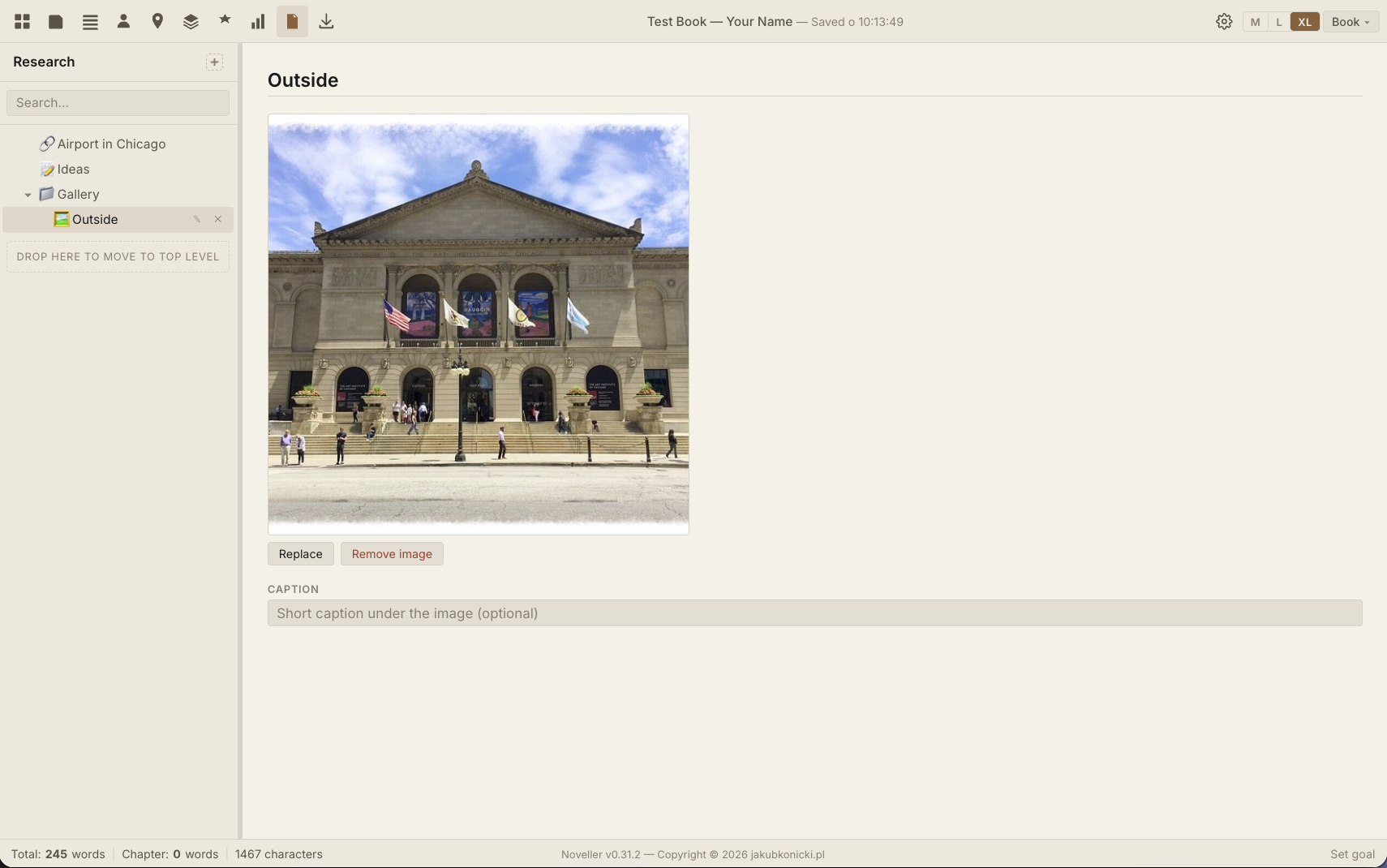This screenshot has width=1387, height=868.
Task: Click pencil rename icon on Outside row
Action: tap(196, 219)
